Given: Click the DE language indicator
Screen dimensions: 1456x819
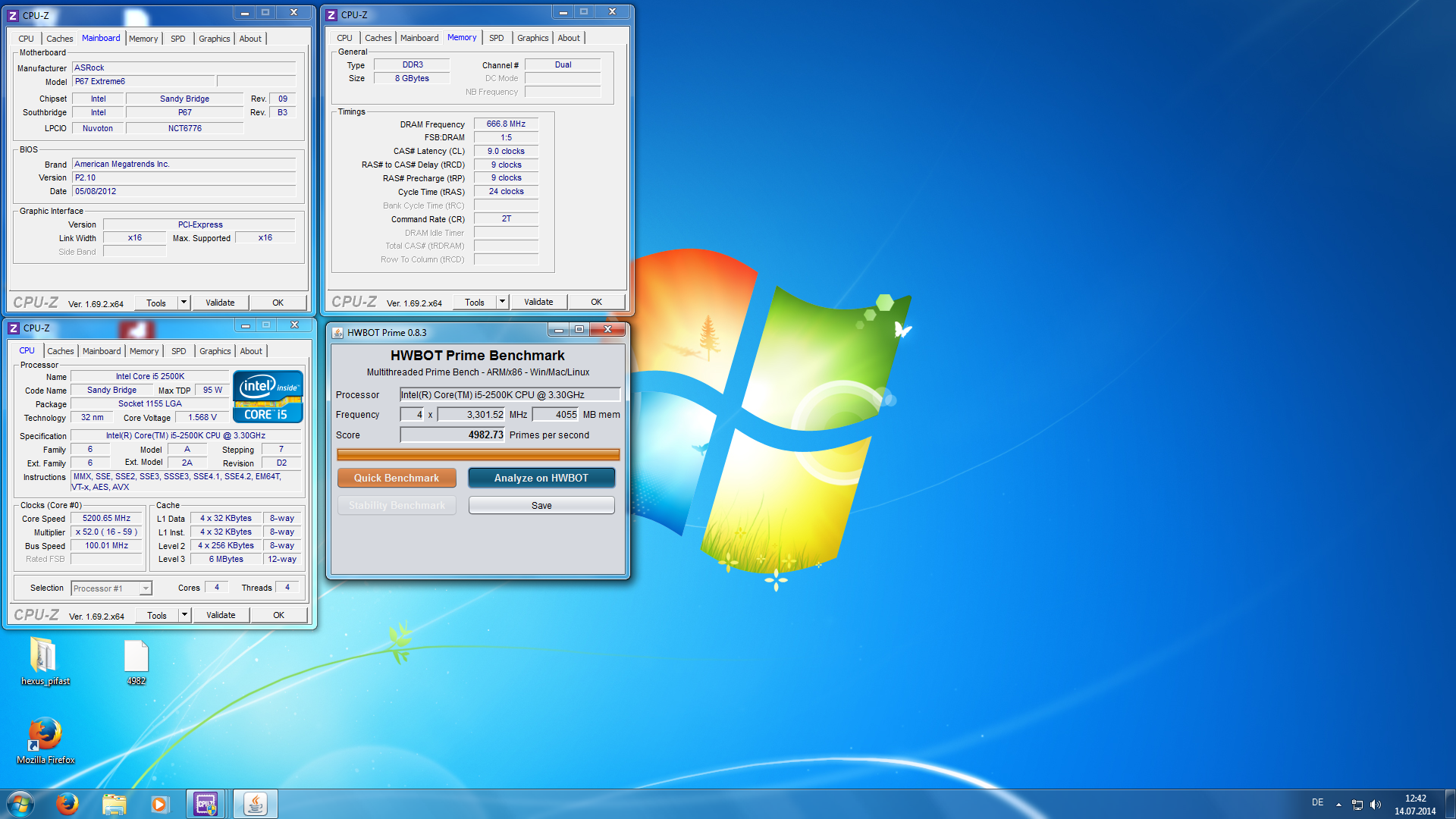Looking at the screenshot, I should (x=1318, y=802).
